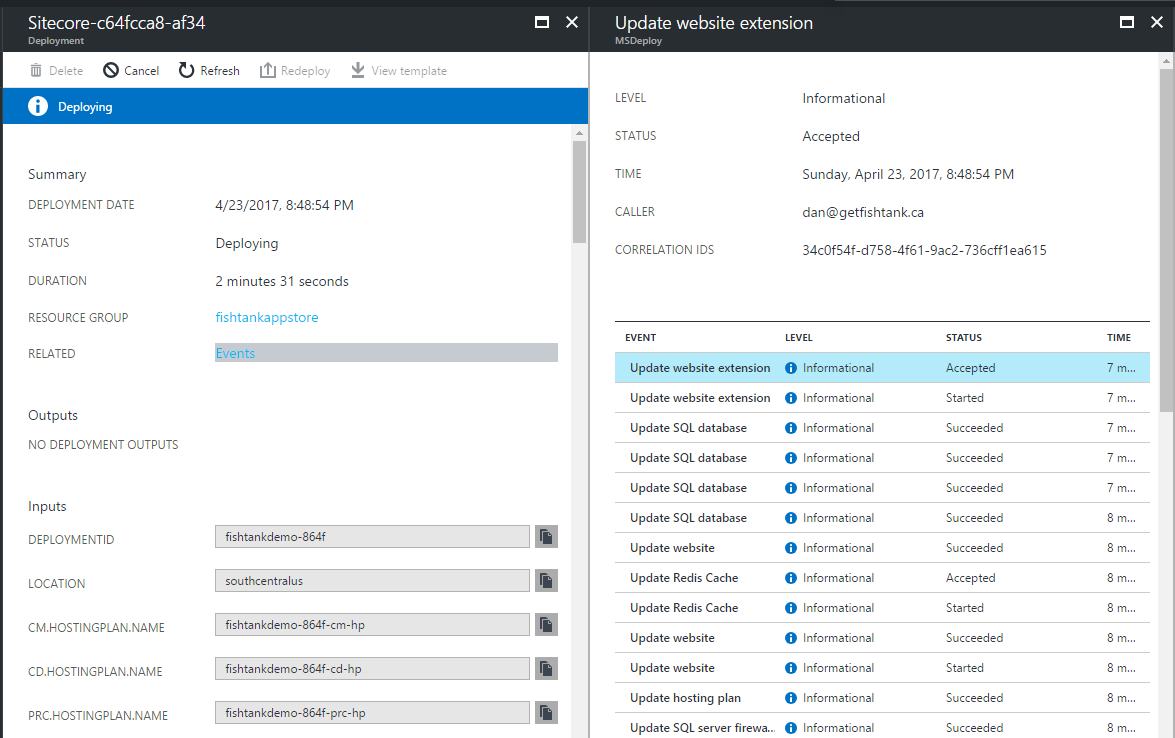Maximize the Update website extension blade
The image size is (1175, 738).
point(1126,22)
